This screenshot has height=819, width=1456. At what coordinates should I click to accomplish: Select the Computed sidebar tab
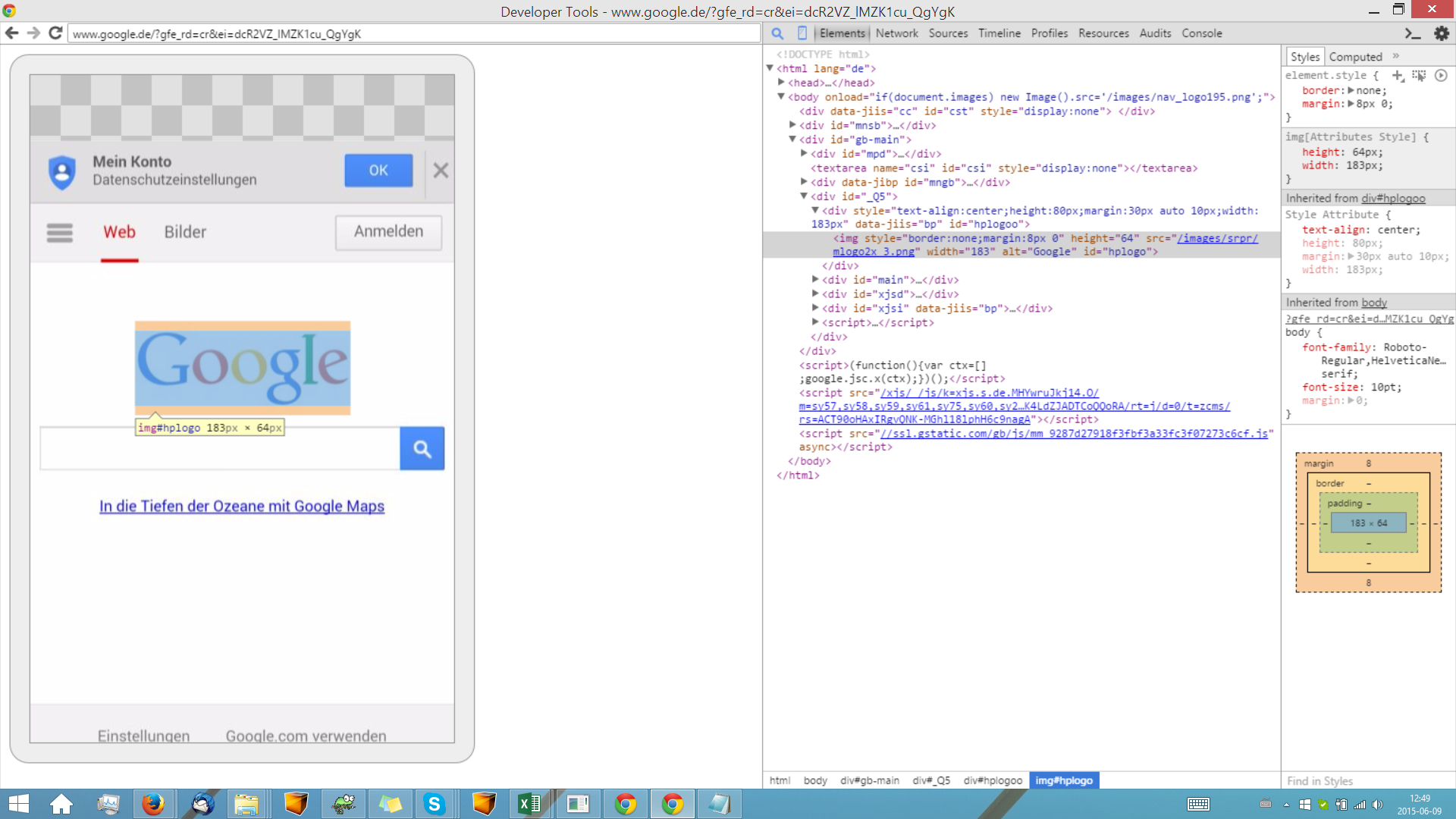pos(1355,57)
